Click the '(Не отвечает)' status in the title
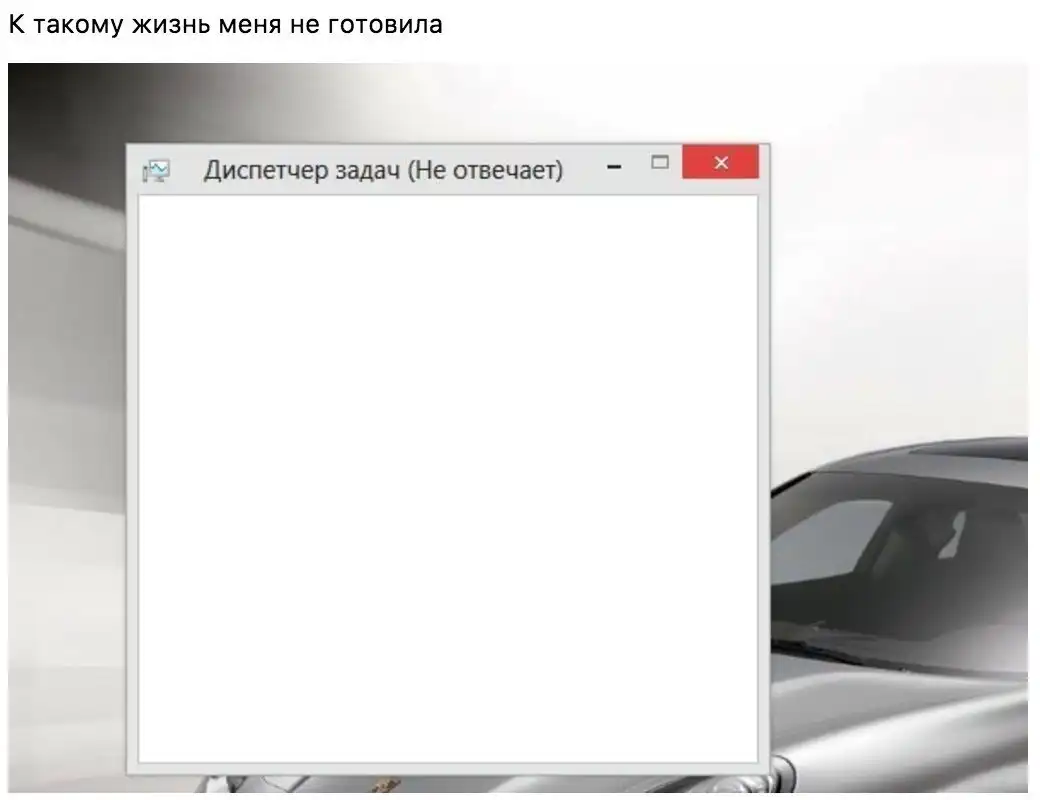Image resolution: width=1040 pixels, height=800 pixels. [485, 170]
